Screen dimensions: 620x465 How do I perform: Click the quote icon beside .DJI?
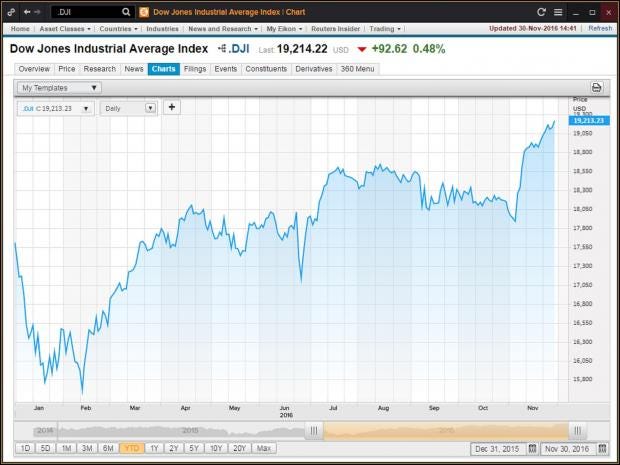[222, 49]
